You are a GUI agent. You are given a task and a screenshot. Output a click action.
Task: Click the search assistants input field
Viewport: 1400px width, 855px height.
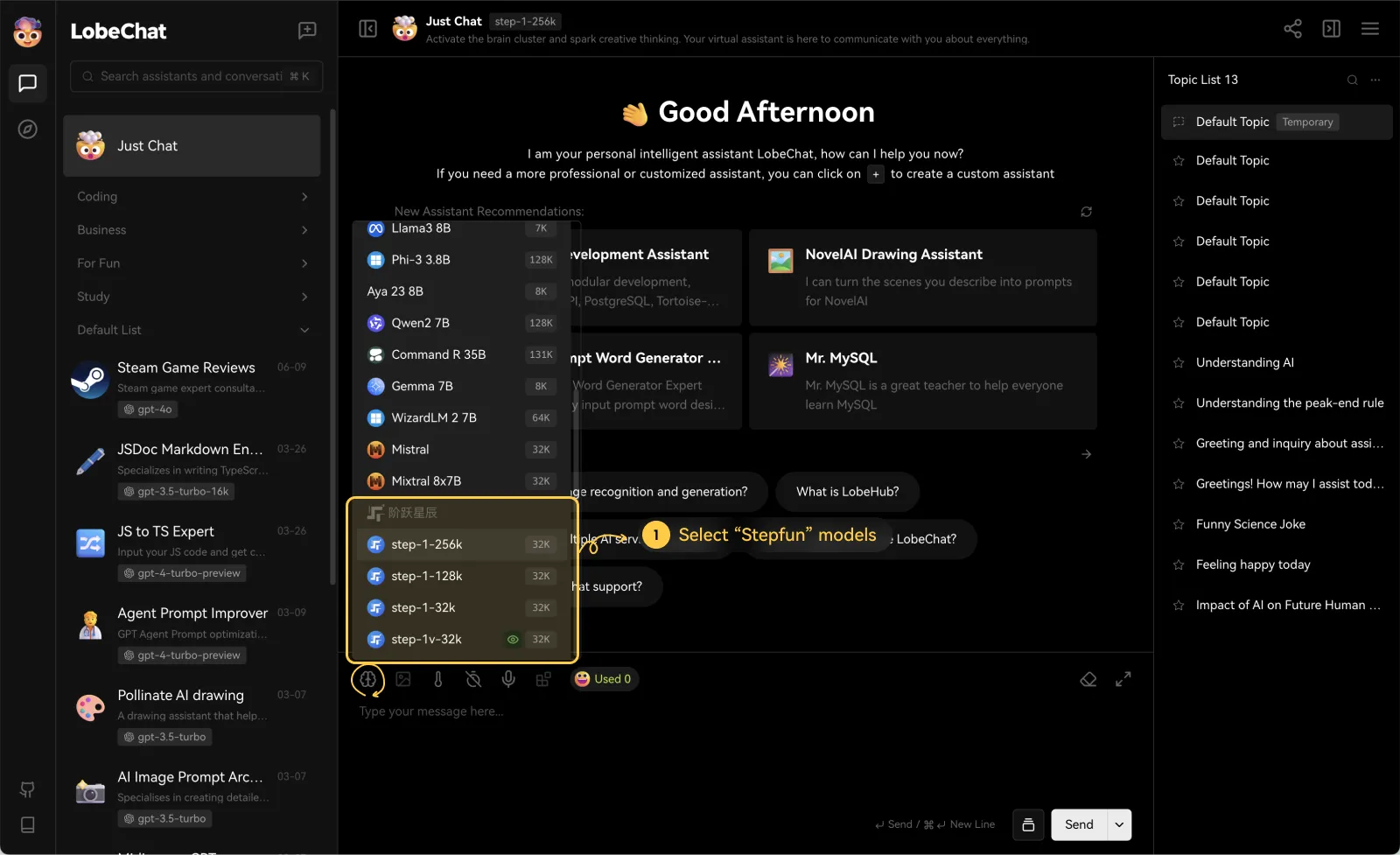tap(192, 76)
